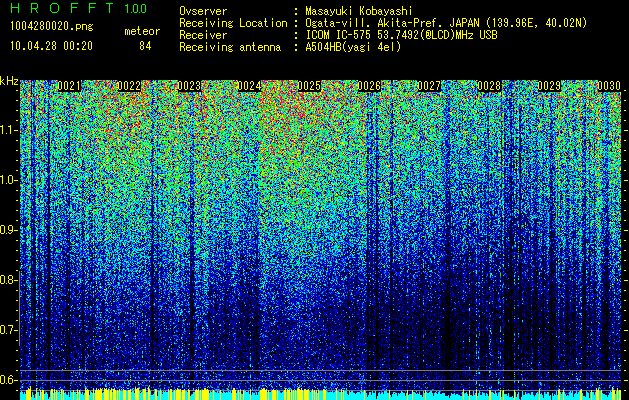This screenshot has height=400, width=629.
Task: Click the 0026 time marker
Action: point(369,86)
